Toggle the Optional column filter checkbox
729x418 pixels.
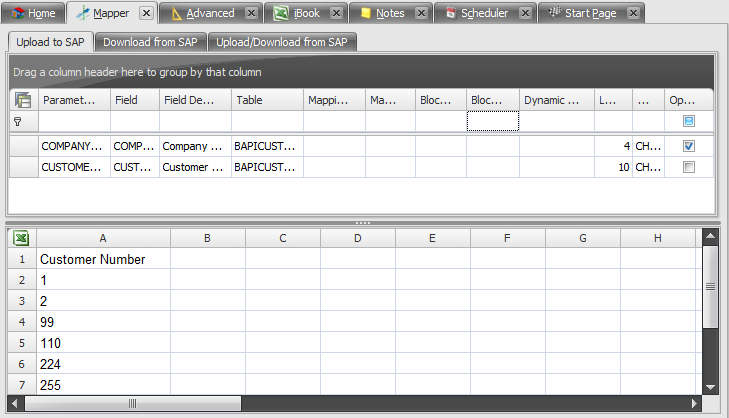click(x=688, y=121)
